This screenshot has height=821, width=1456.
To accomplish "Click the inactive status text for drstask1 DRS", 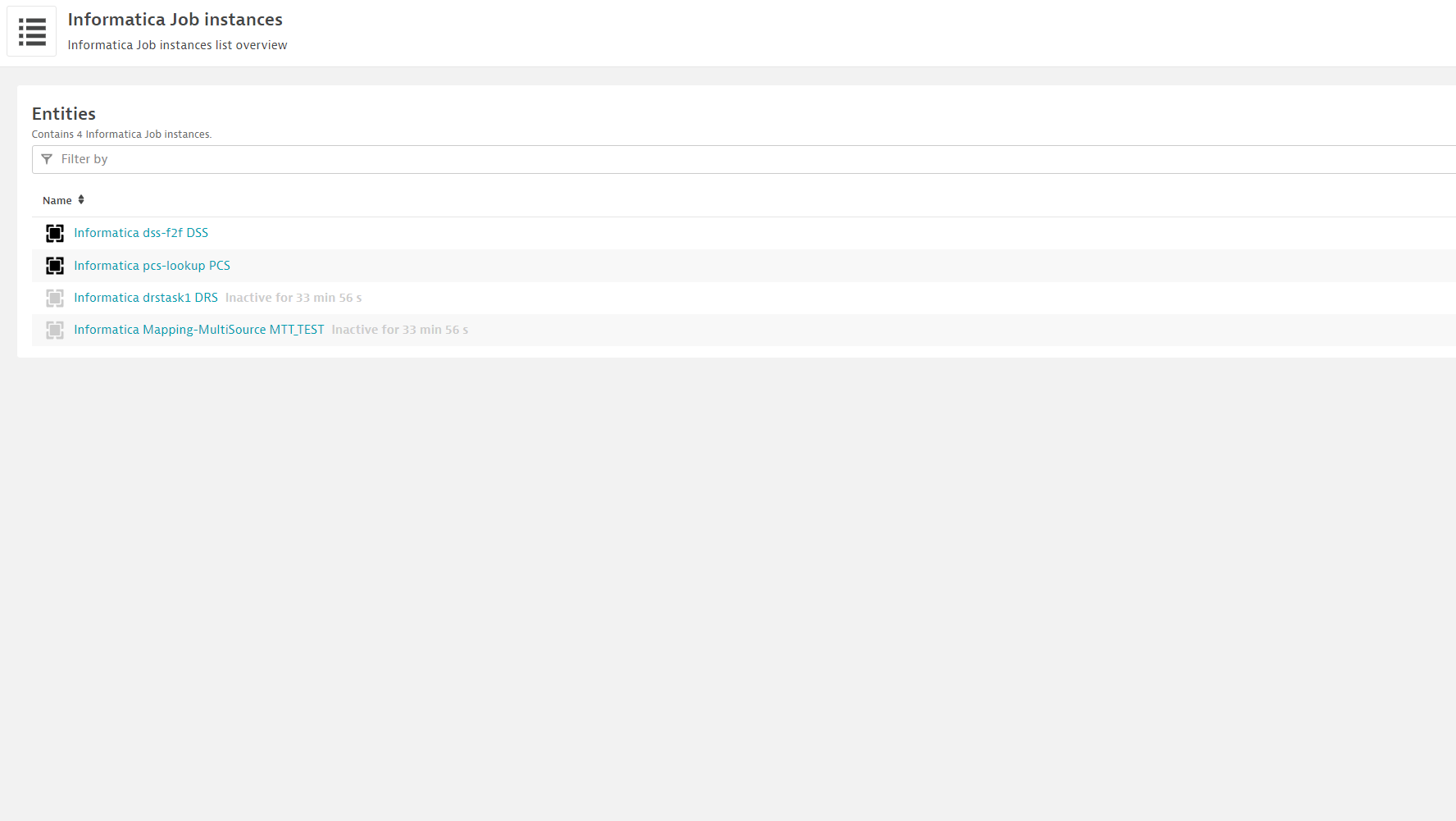I will point(293,298).
